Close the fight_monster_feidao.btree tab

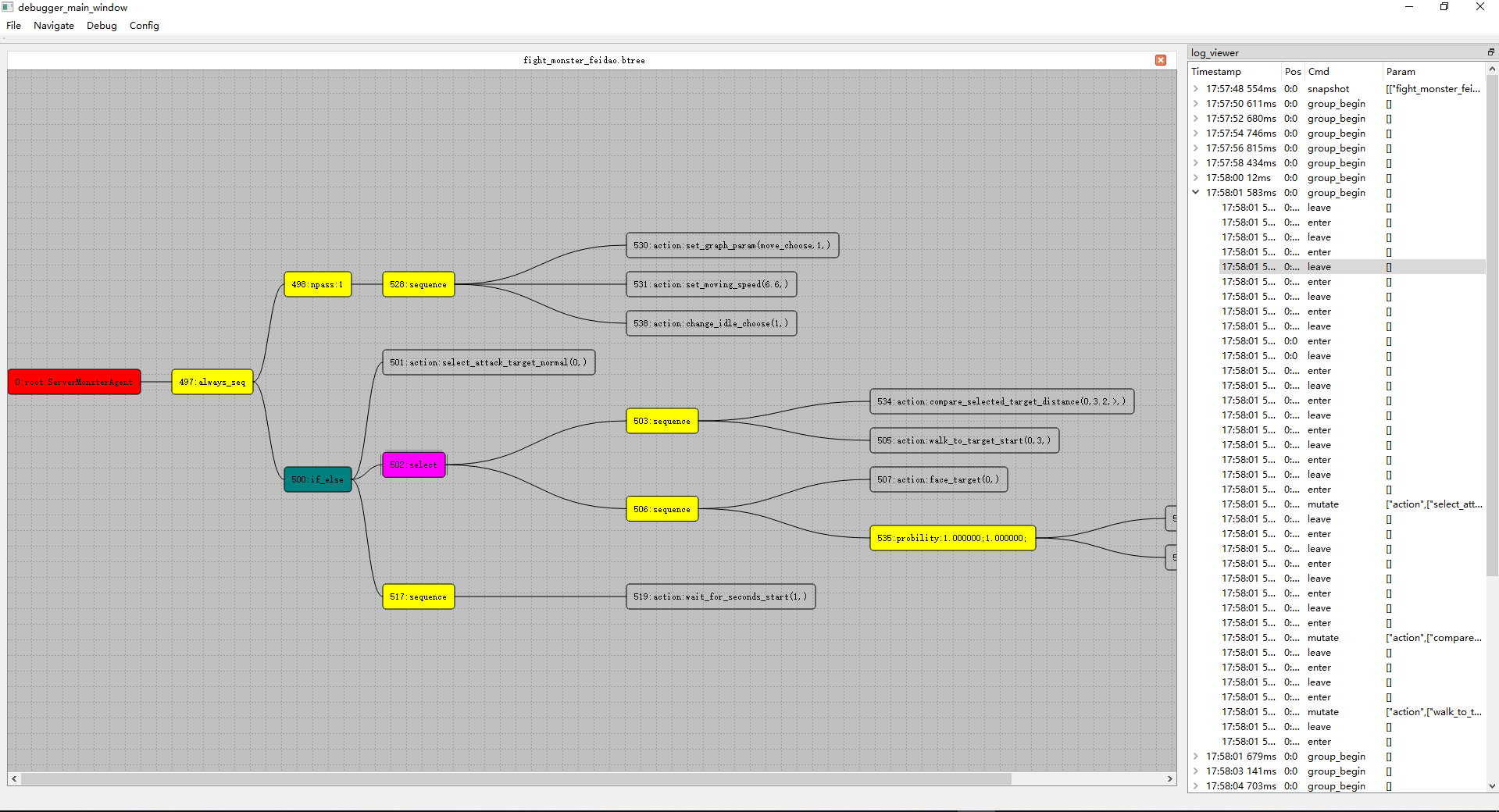click(1160, 60)
